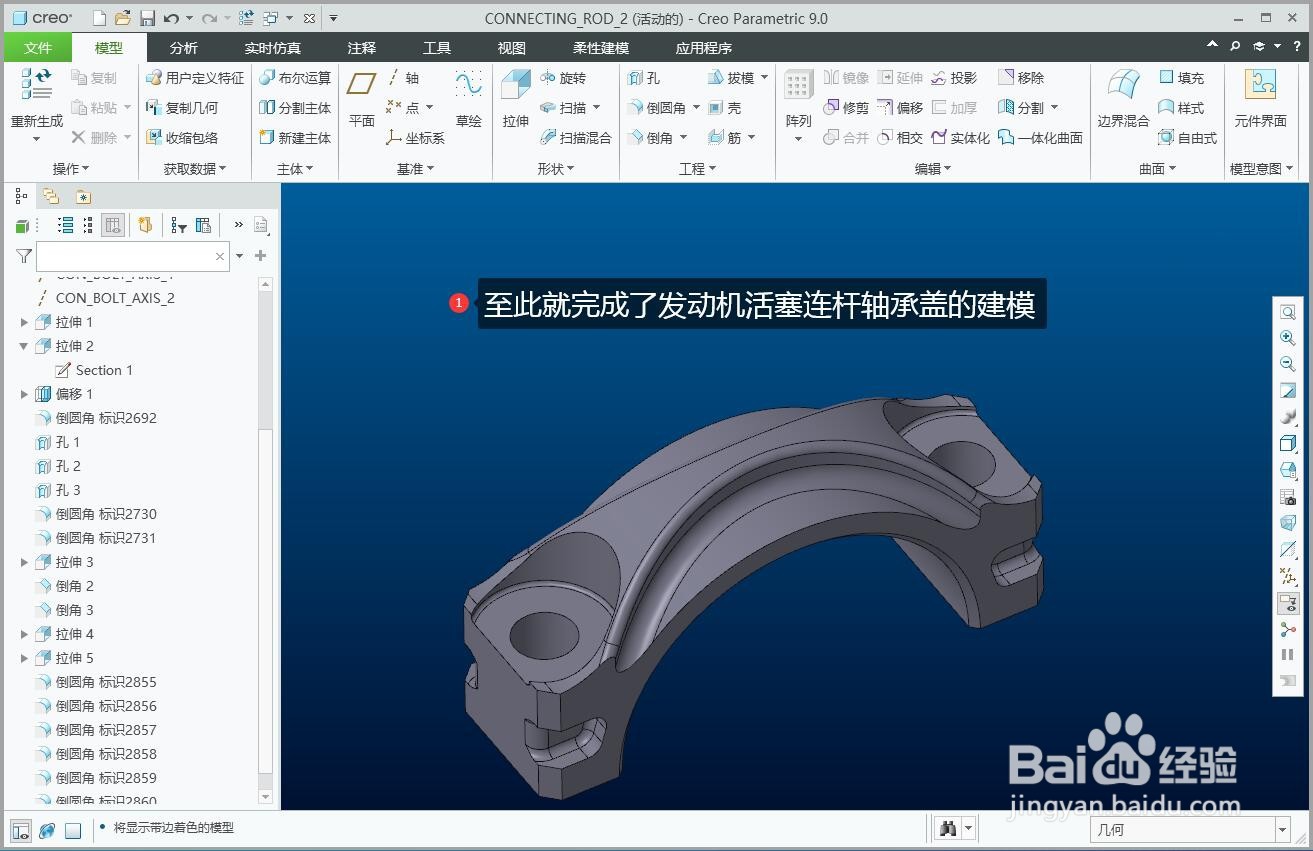Expand 拉伸 5 feature node

coord(24,658)
